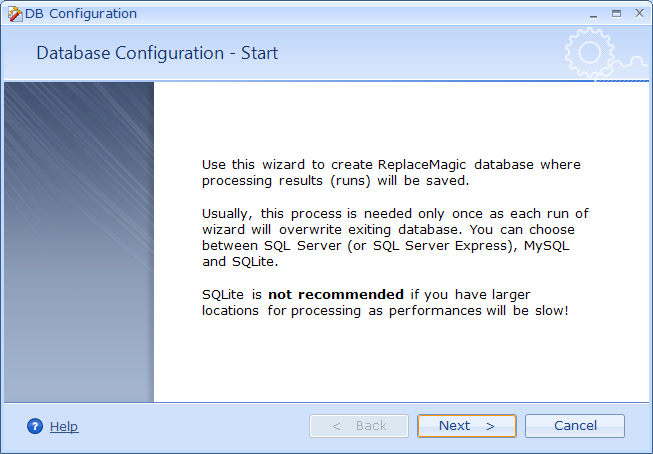The height and width of the screenshot is (454, 653).
Task: Click the 'Database Configuration - Start' heading
Action: coord(157,53)
